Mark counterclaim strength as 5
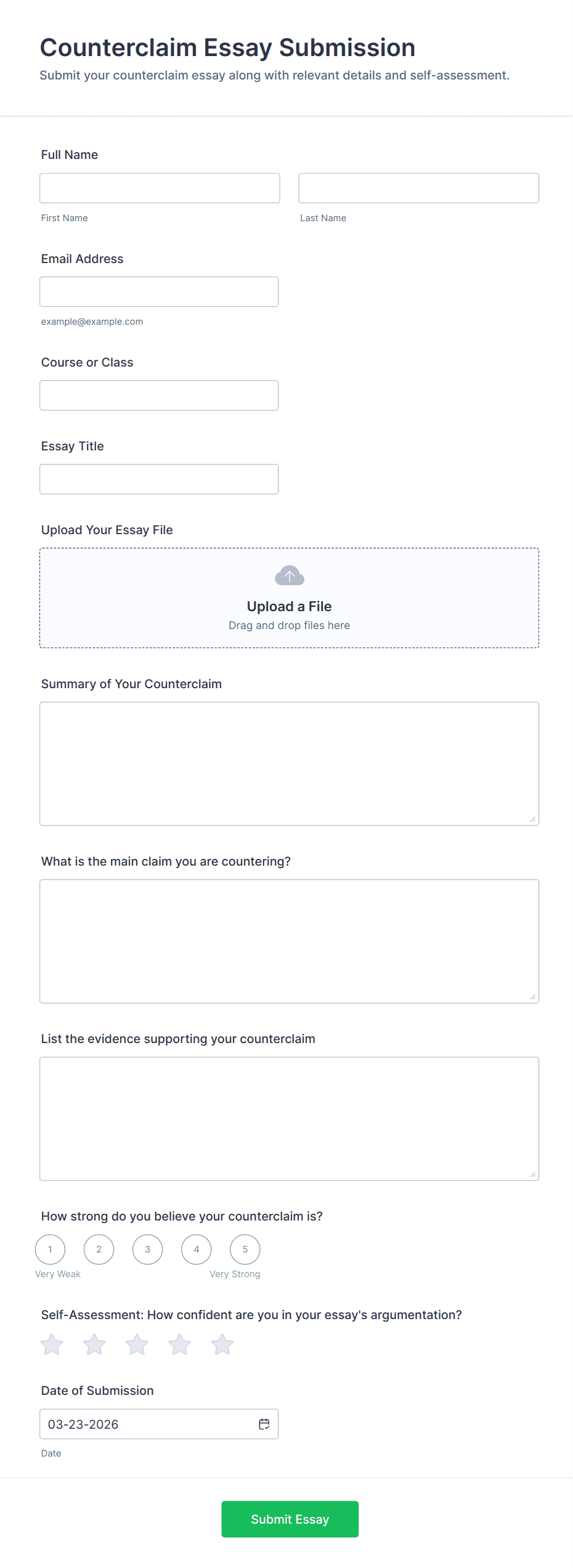 pyautogui.click(x=245, y=1249)
